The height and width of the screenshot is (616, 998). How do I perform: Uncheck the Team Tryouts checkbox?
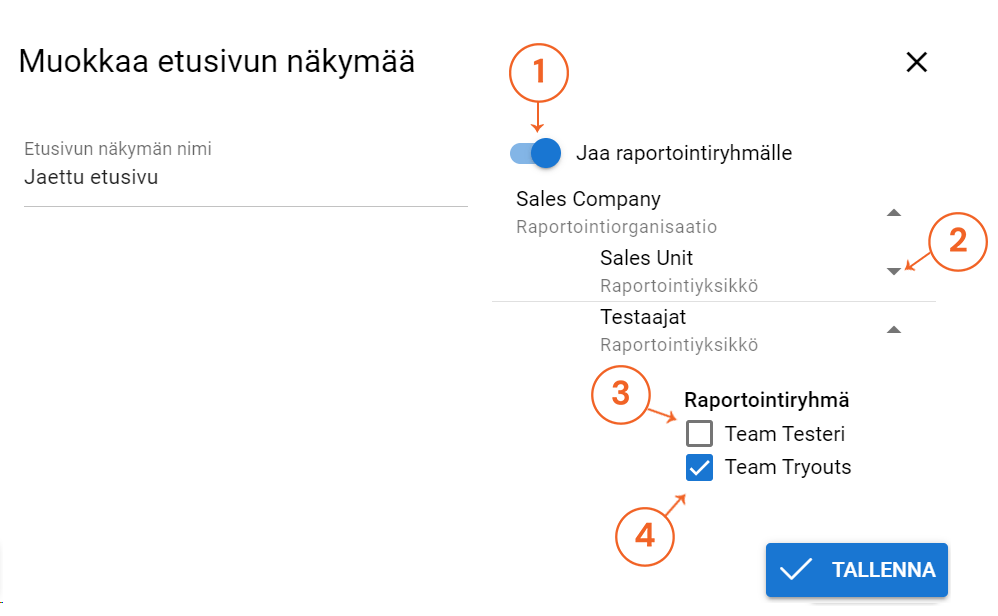coord(699,467)
